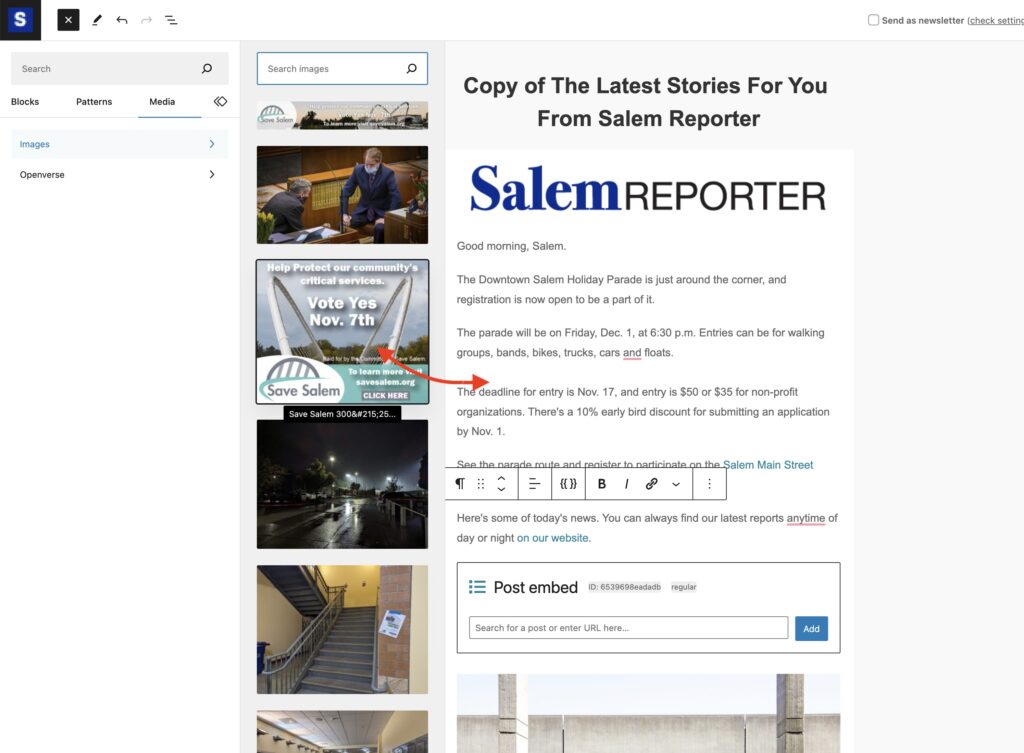Click the Undo arrow in top toolbar
The width and height of the screenshot is (1024, 753).
[x=121, y=20]
